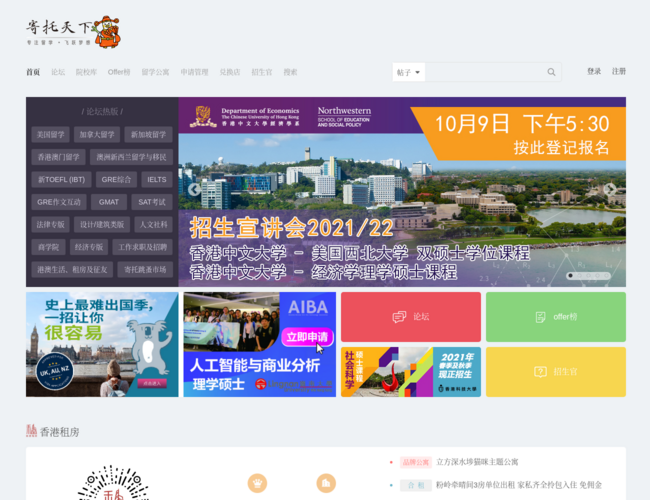Click the 香港租房 section heading
Image resolution: width=650 pixels, height=500 pixels.
[59, 432]
